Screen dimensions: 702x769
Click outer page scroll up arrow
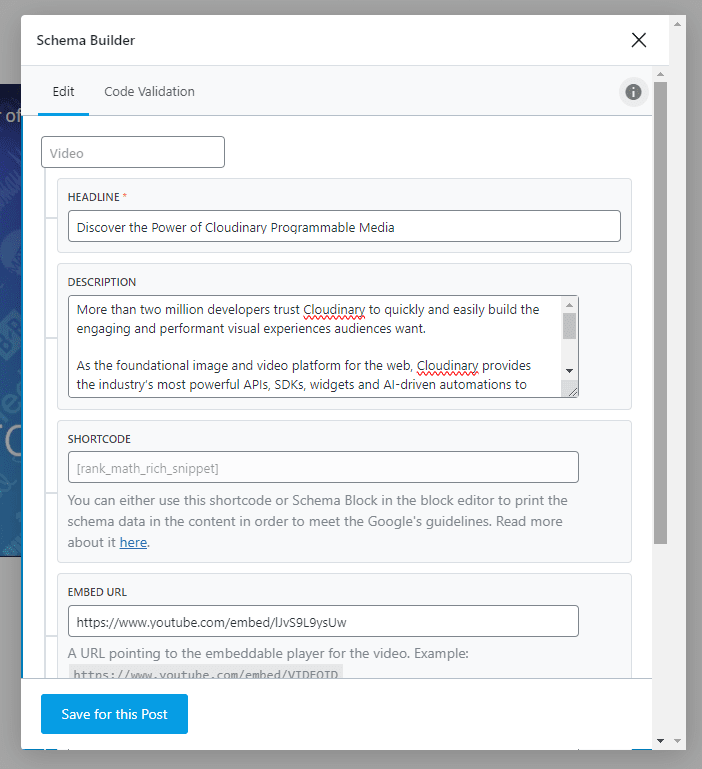point(677,24)
